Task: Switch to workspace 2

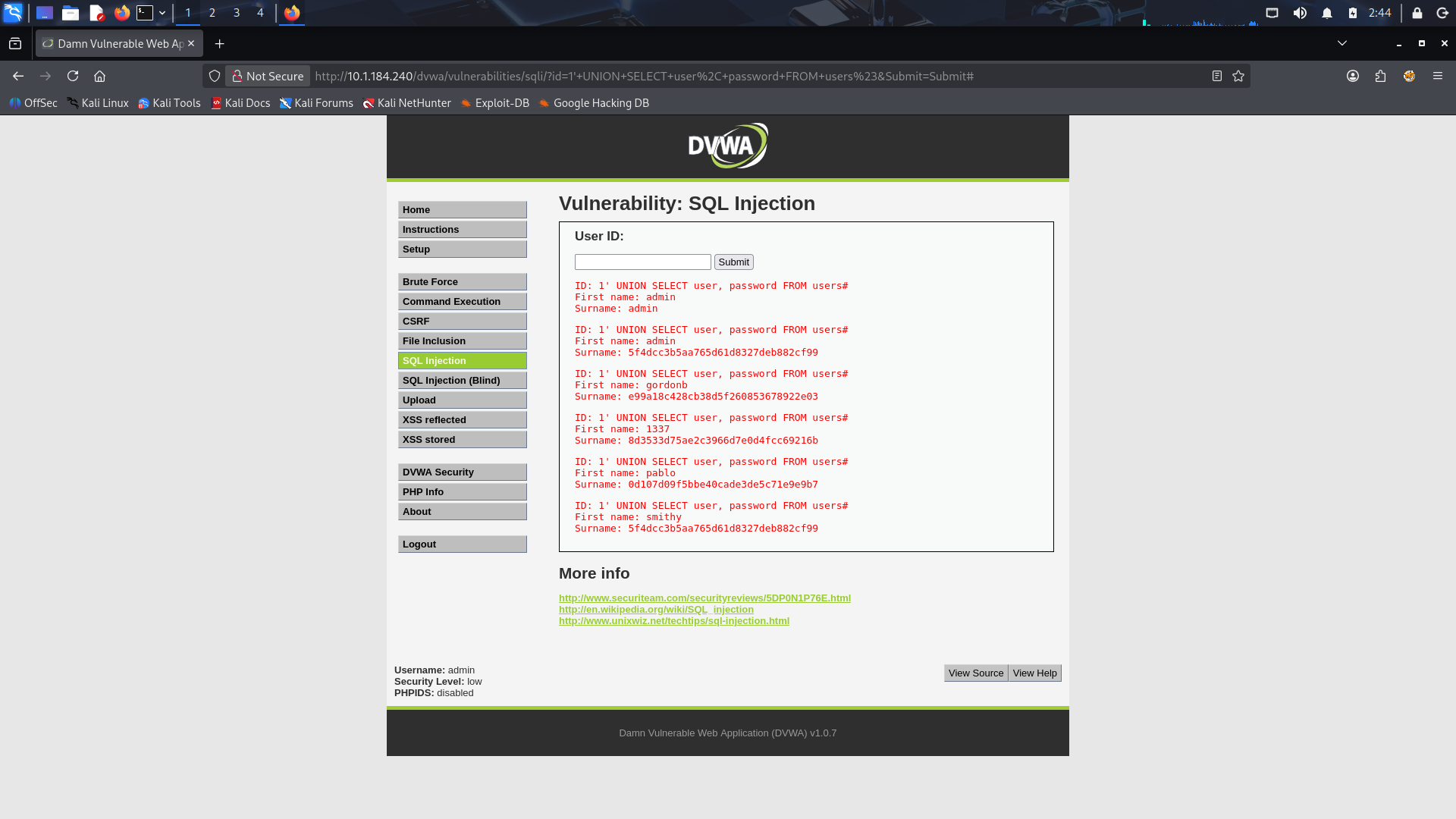Action: pos(212,13)
